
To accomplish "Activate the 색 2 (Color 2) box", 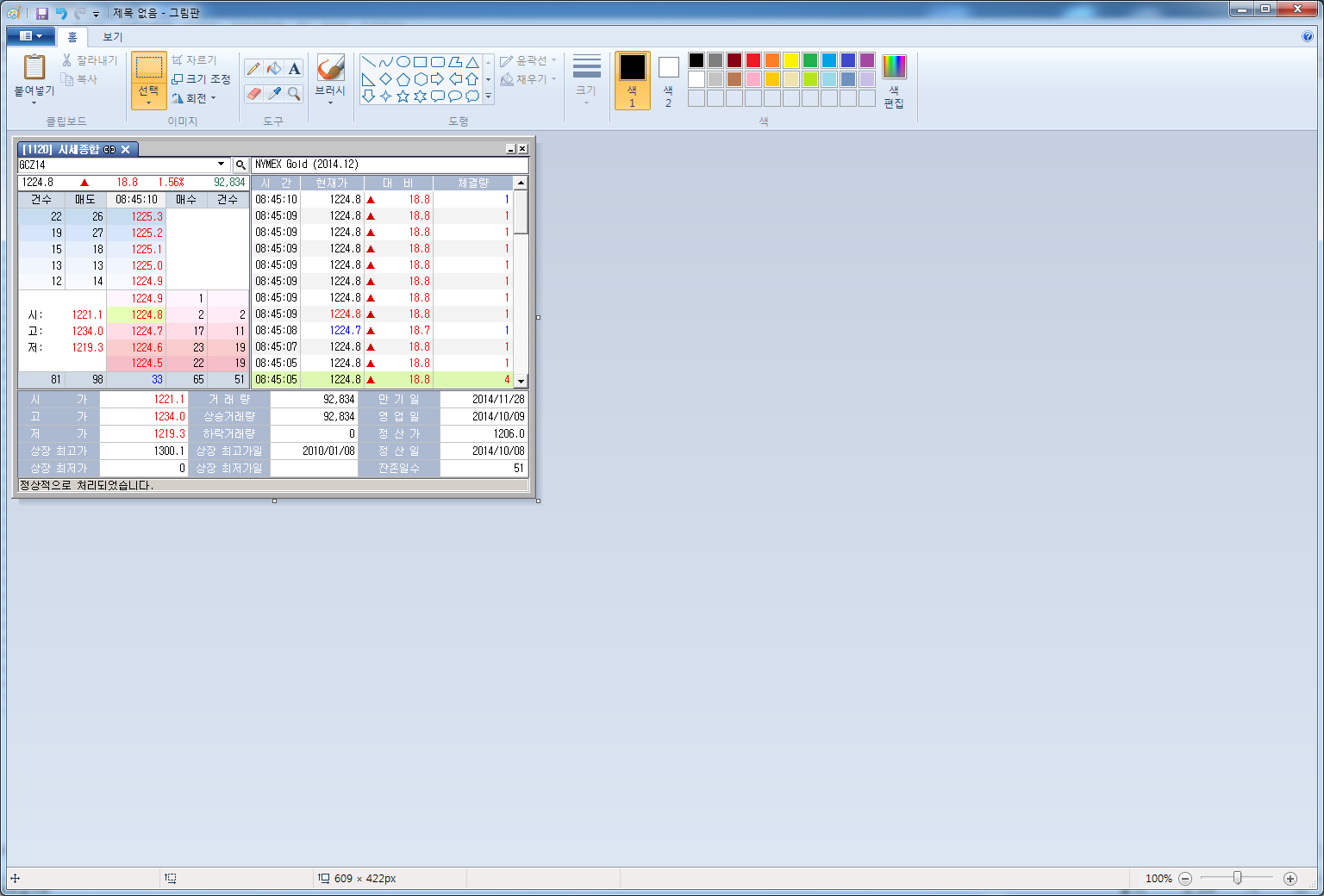I will point(668,80).
